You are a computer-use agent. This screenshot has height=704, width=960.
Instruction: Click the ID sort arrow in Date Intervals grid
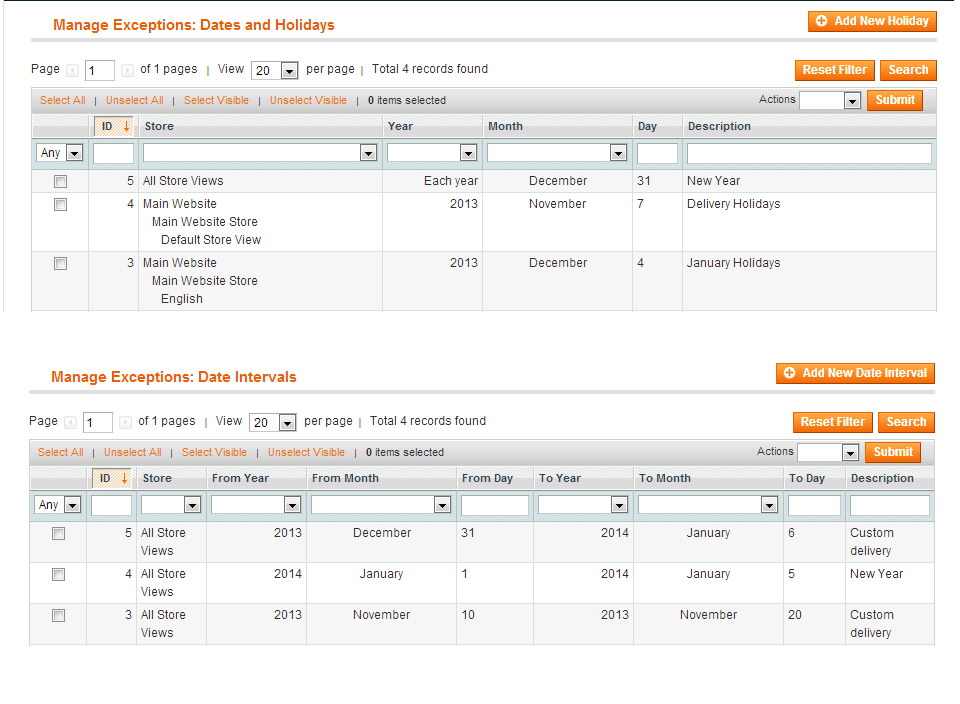122,478
